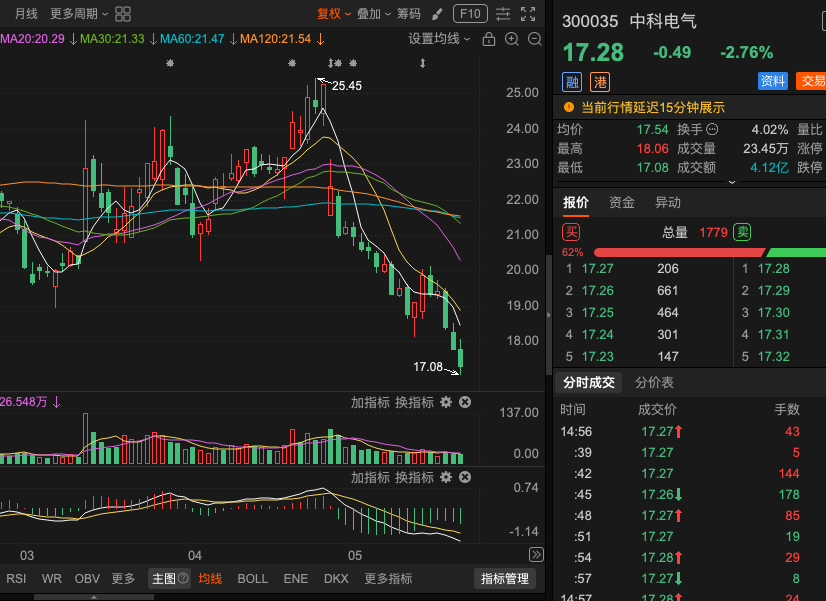The height and width of the screenshot is (601, 826).
Task: Switch to the 分价表 tab
Action: [654, 382]
